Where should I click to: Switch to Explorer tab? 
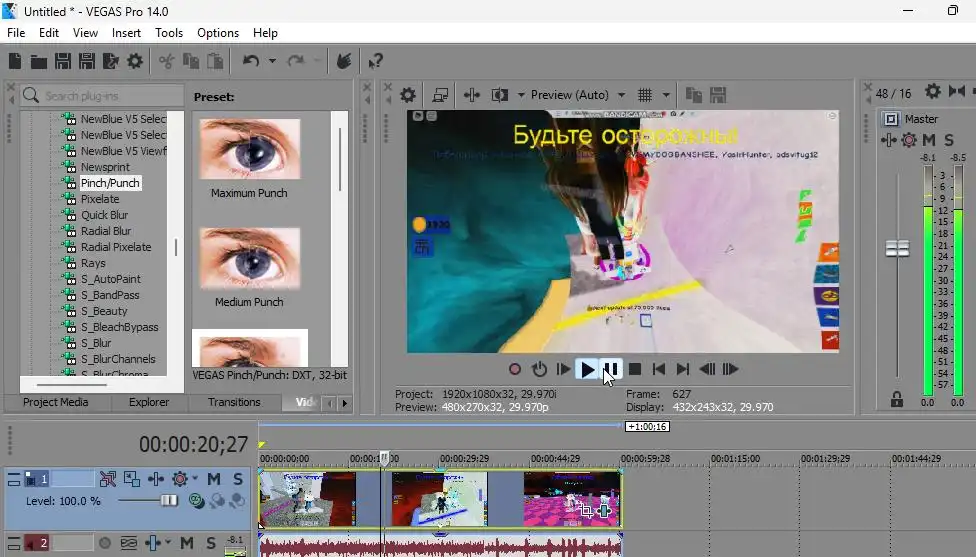tap(149, 402)
